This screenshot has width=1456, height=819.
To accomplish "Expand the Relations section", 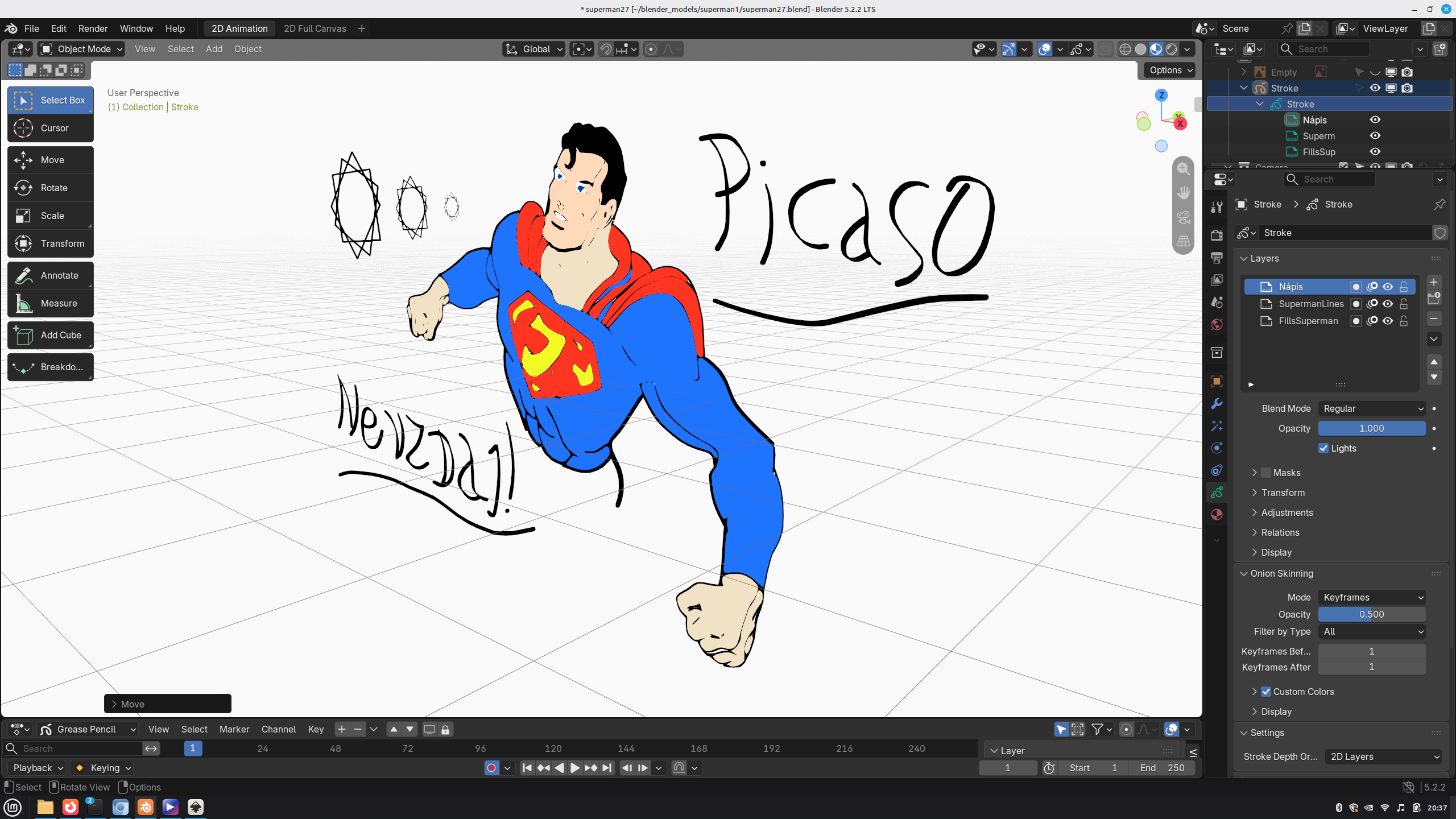I will 1280,532.
